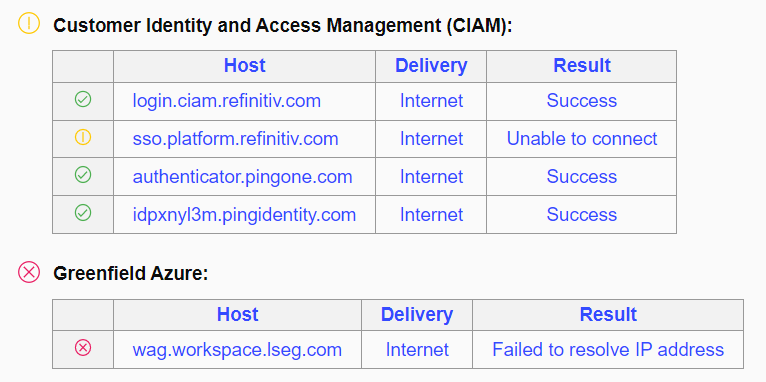Click green success icon for login.ciam.refinitiv.com
This screenshot has width=766, height=382.
pyautogui.click(x=83, y=100)
